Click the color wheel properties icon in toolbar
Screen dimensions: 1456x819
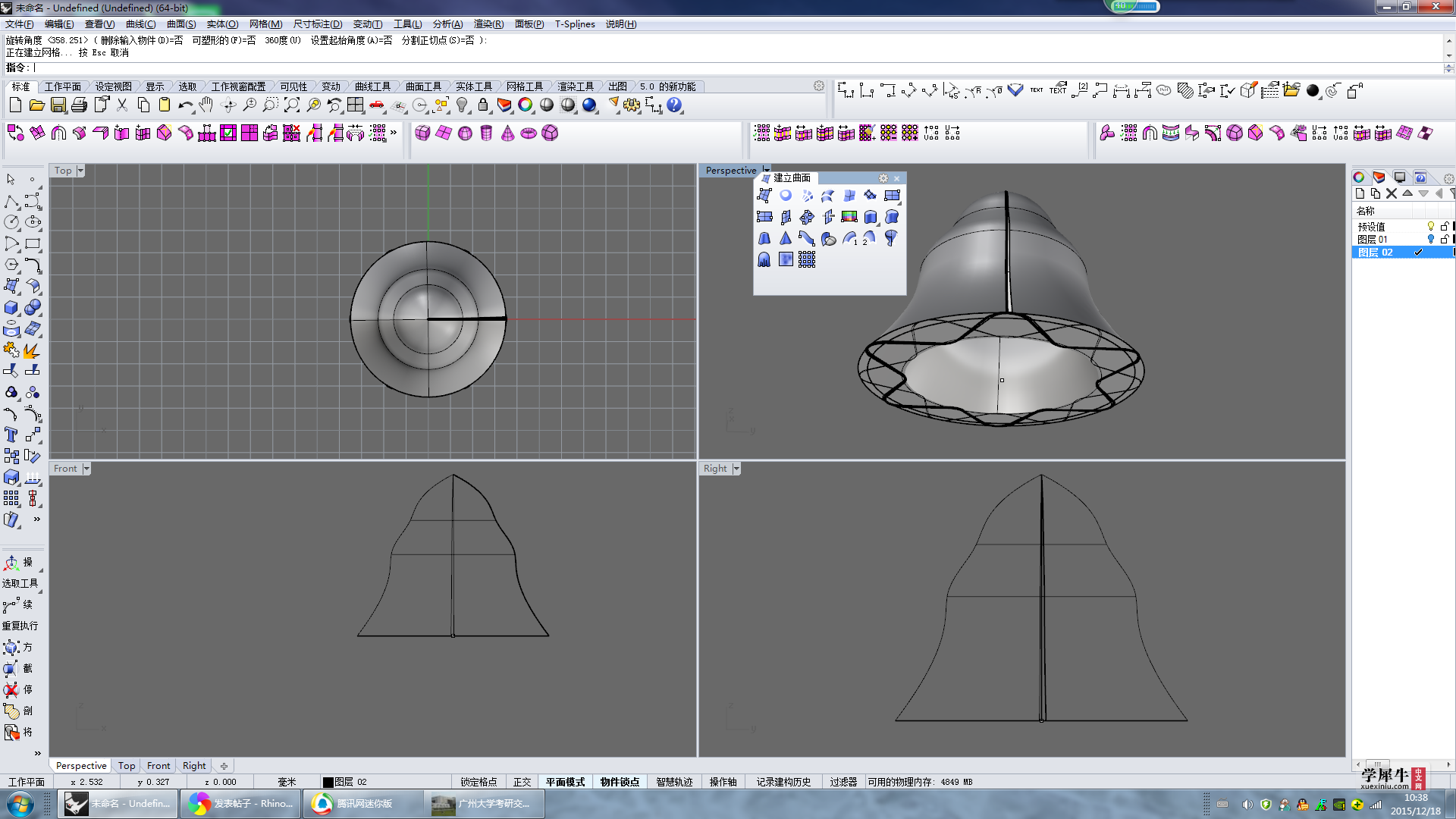pyautogui.click(x=526, y=105)
